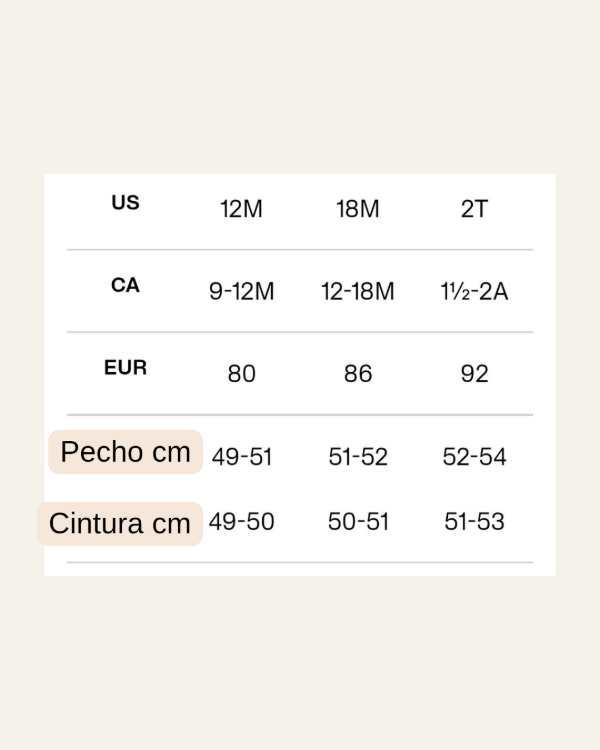
Task: Click the Pecho cm label
Action: 125,452
